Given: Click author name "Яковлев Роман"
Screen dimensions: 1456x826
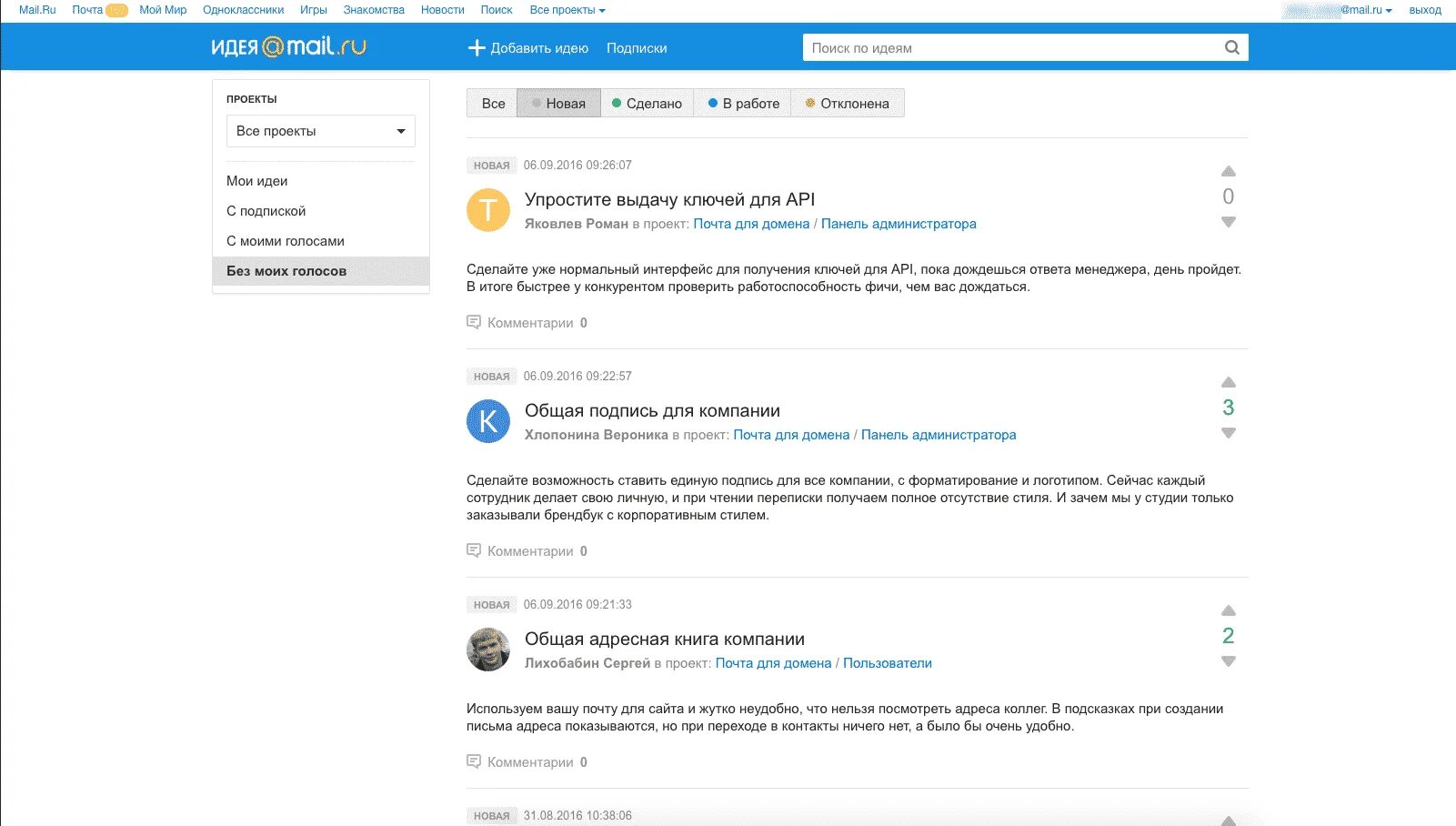Looking at the screenshot, I should click(x=577, y=224).
